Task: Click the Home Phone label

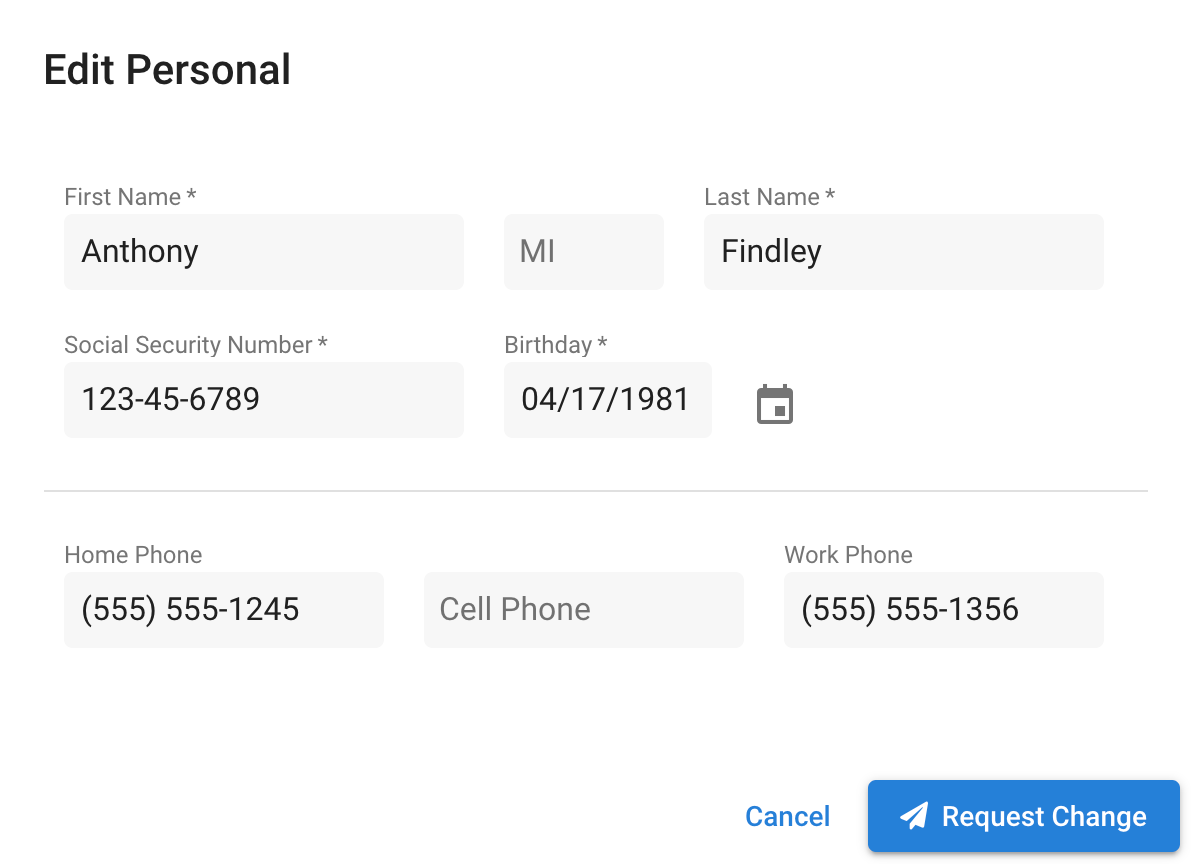Action: pyautogui.click(x=133, y=555)
